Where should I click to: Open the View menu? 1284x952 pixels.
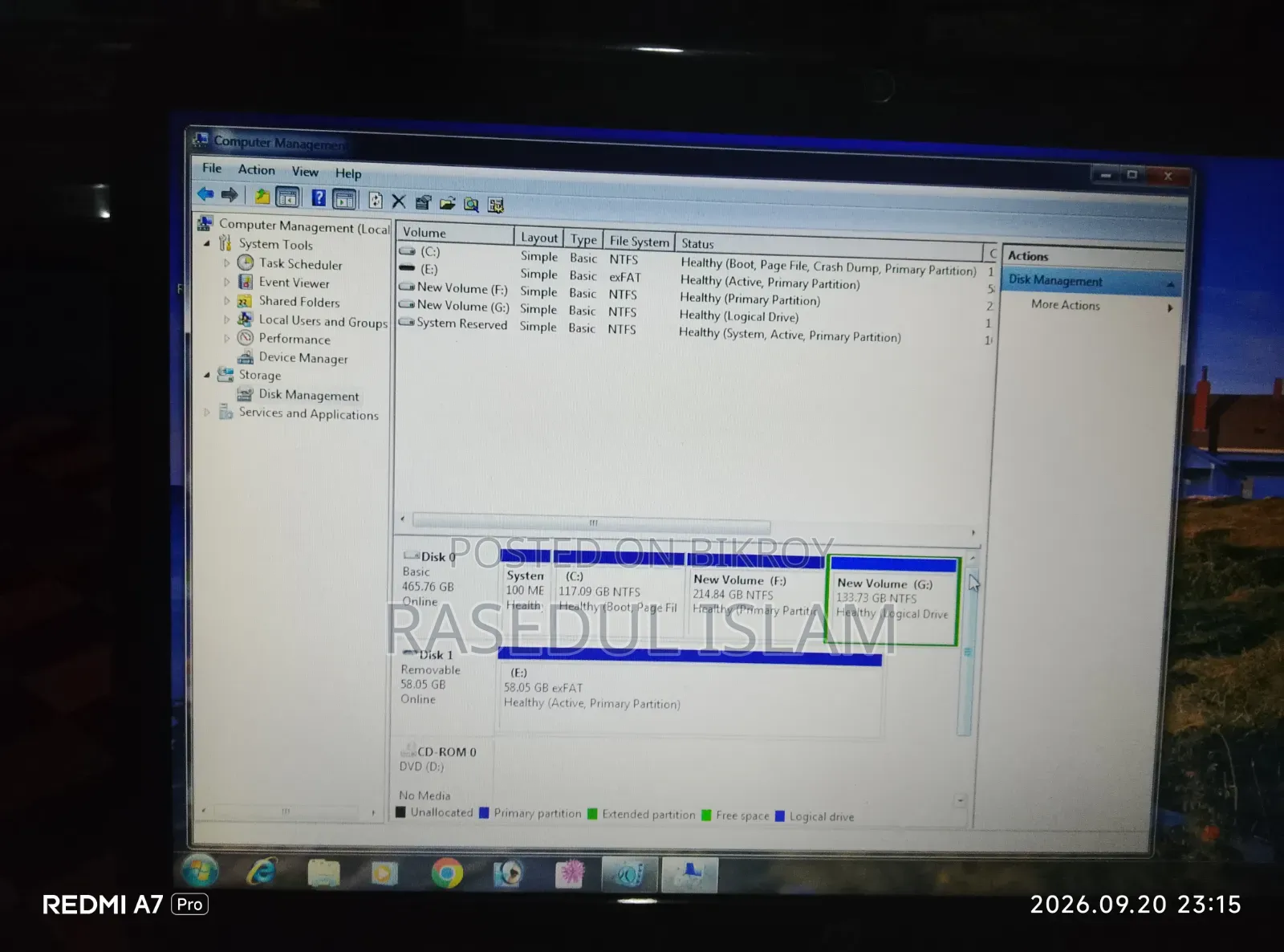pos(305,172)
